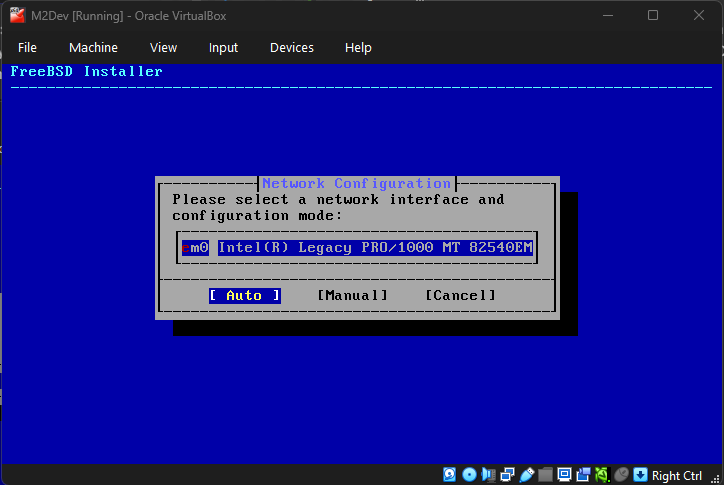
Task: Choose Manual network configuration mode
Action: click(352, 295)
